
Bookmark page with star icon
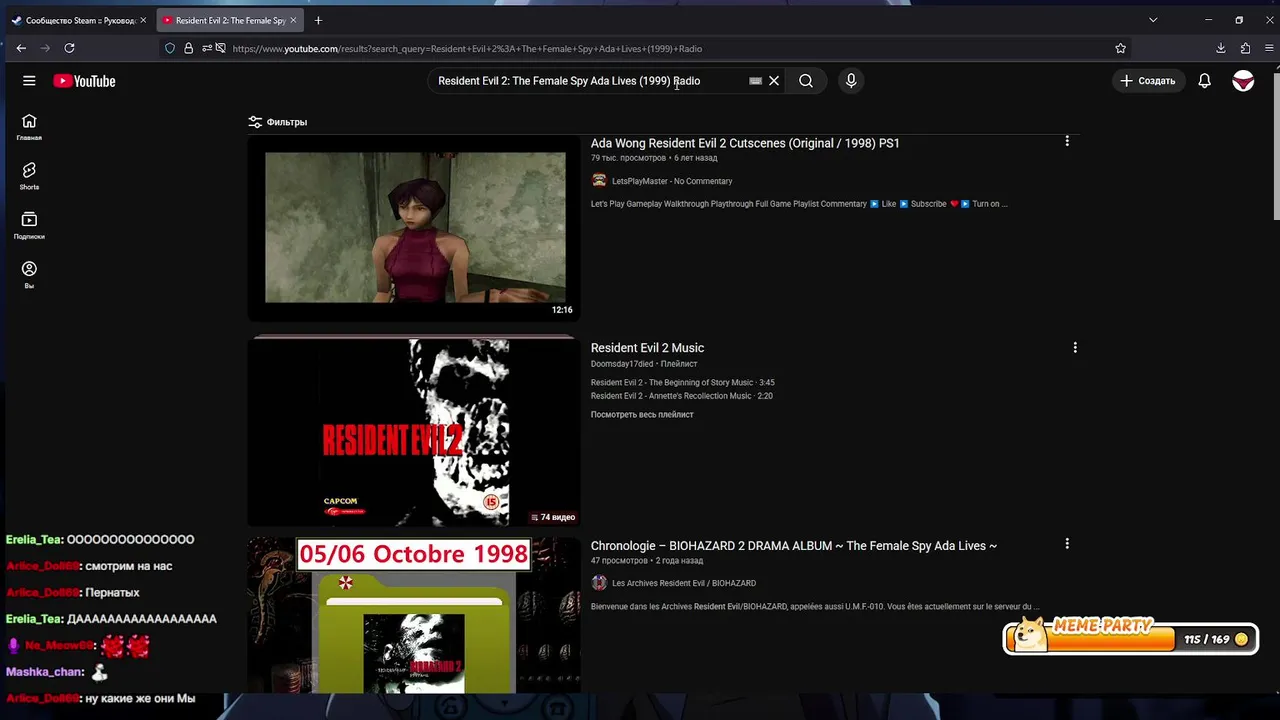(1120, 48)
